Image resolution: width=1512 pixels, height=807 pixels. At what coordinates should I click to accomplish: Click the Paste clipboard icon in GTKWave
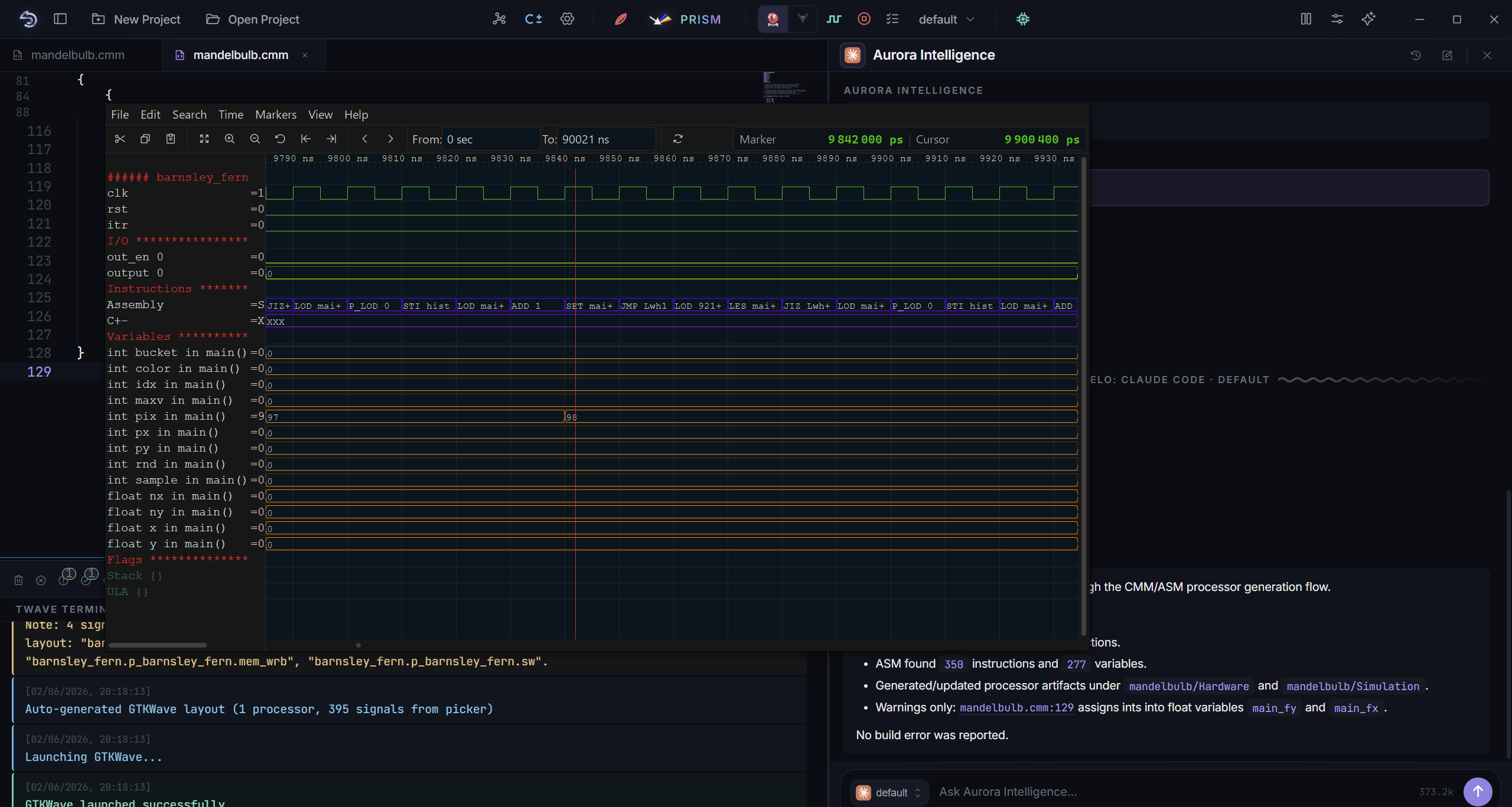pos(171,139)
